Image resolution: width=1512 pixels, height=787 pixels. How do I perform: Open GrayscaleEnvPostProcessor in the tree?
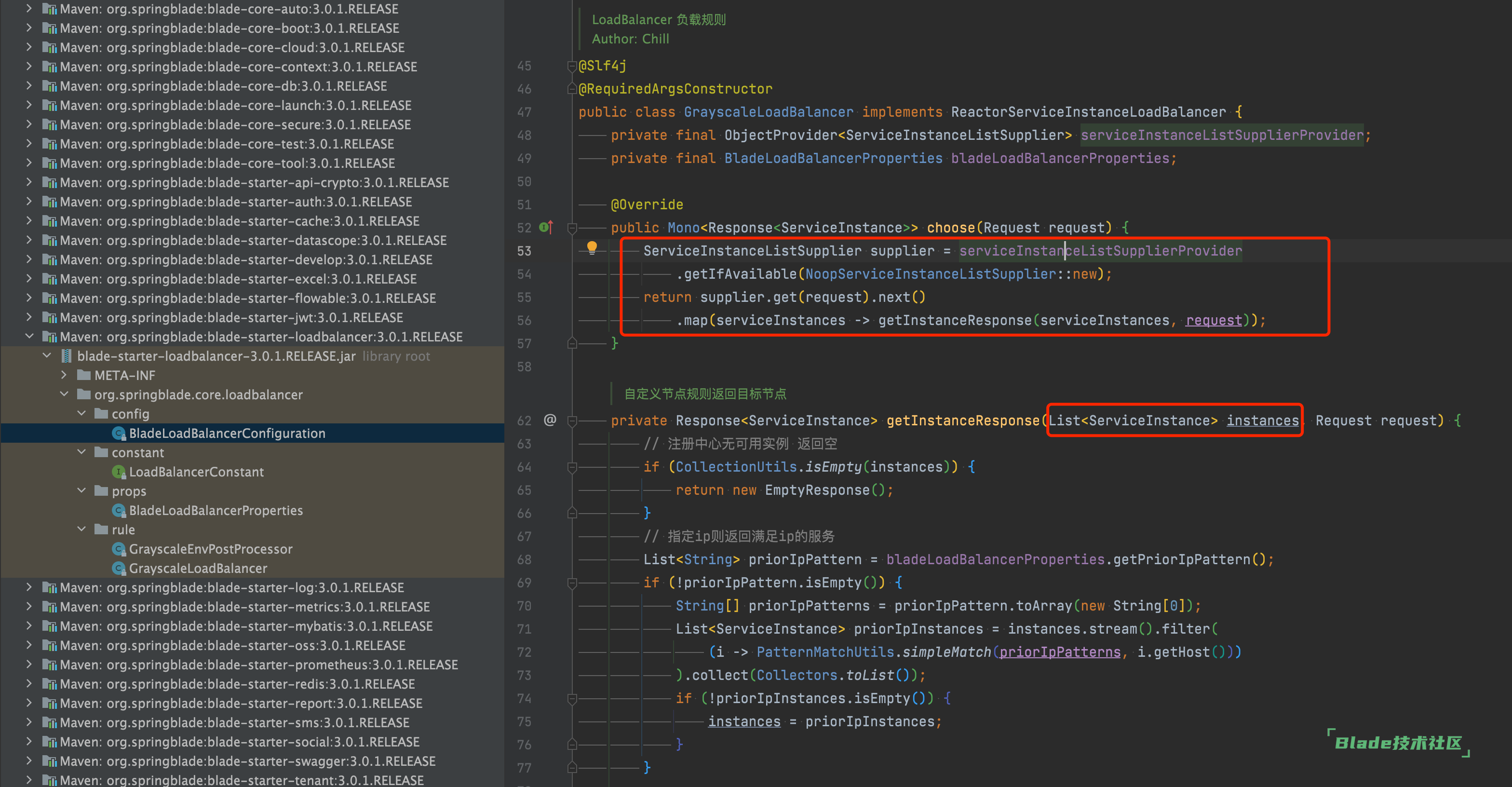coord(211,549)
